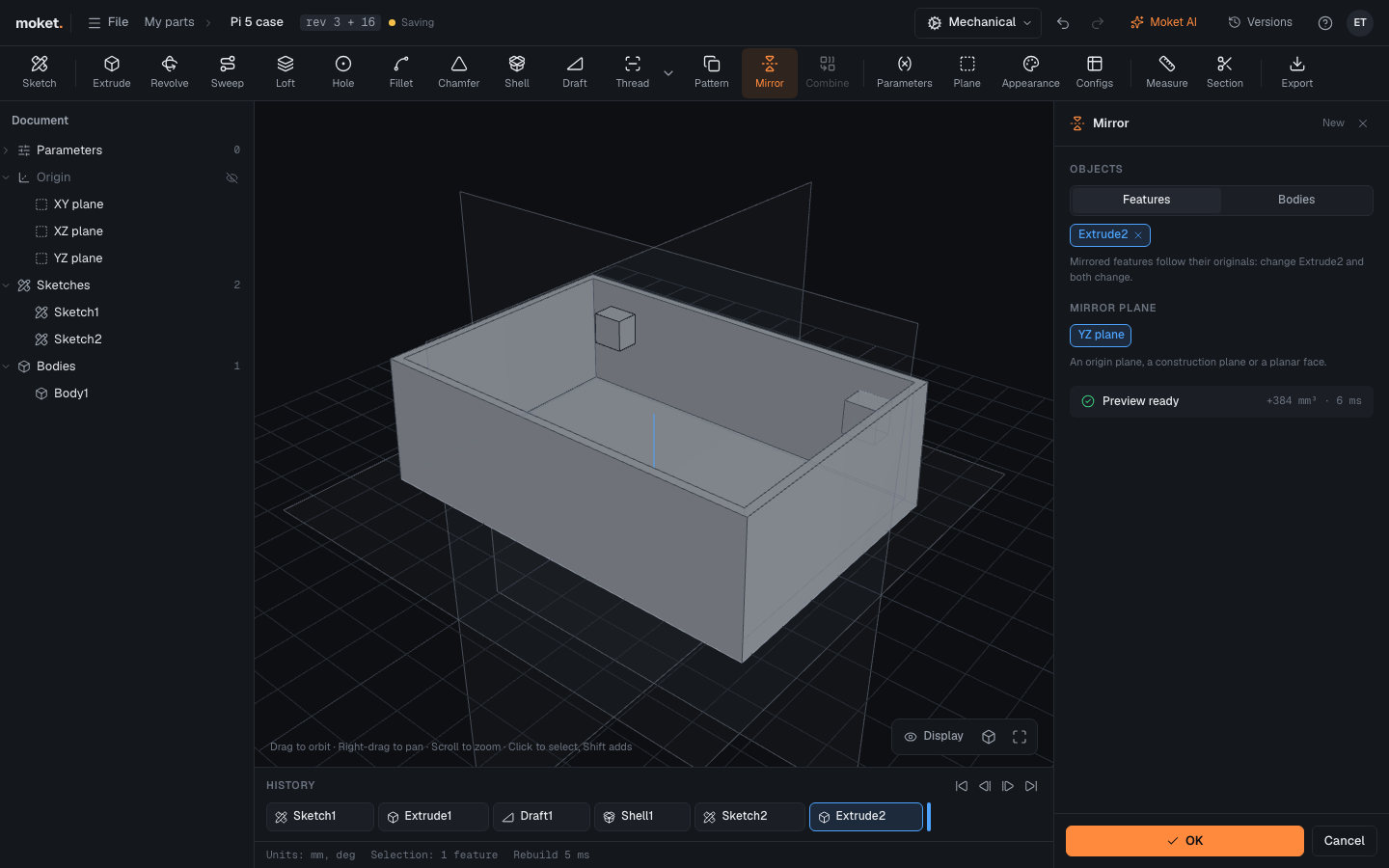Open the Mechanical workspace dropdown
1389x868 pixels.
tap(978, 22)
